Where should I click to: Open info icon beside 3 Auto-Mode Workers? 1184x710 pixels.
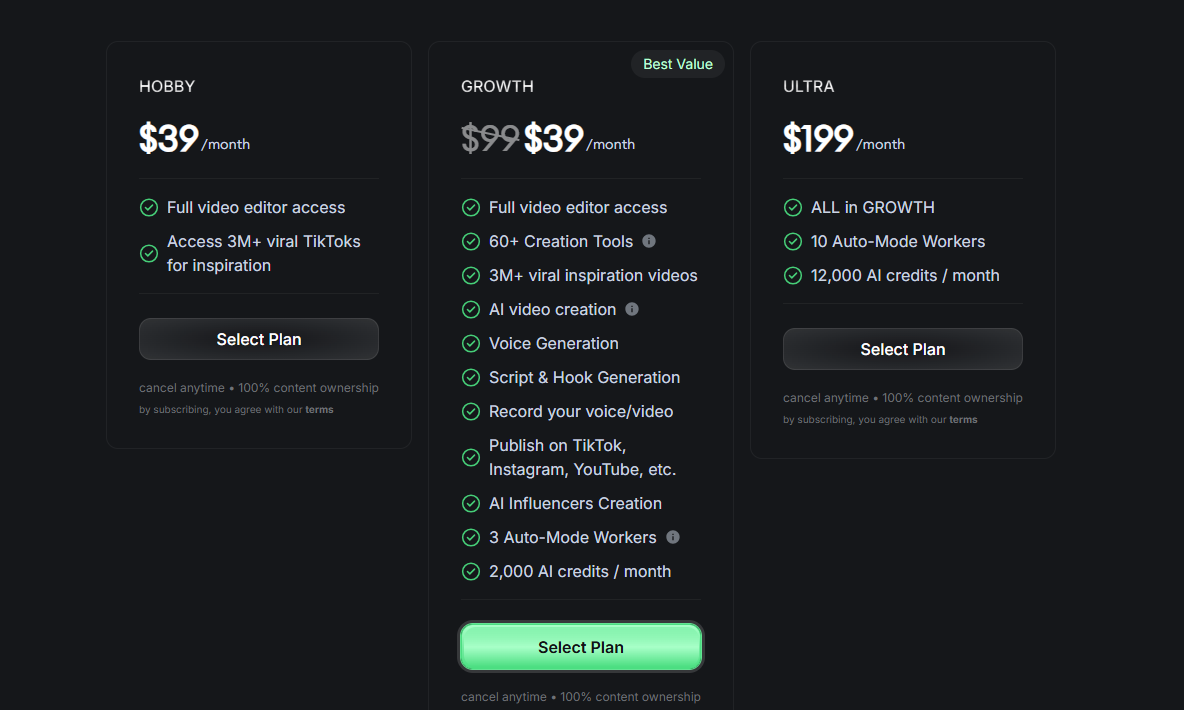[x=673, y=537]
